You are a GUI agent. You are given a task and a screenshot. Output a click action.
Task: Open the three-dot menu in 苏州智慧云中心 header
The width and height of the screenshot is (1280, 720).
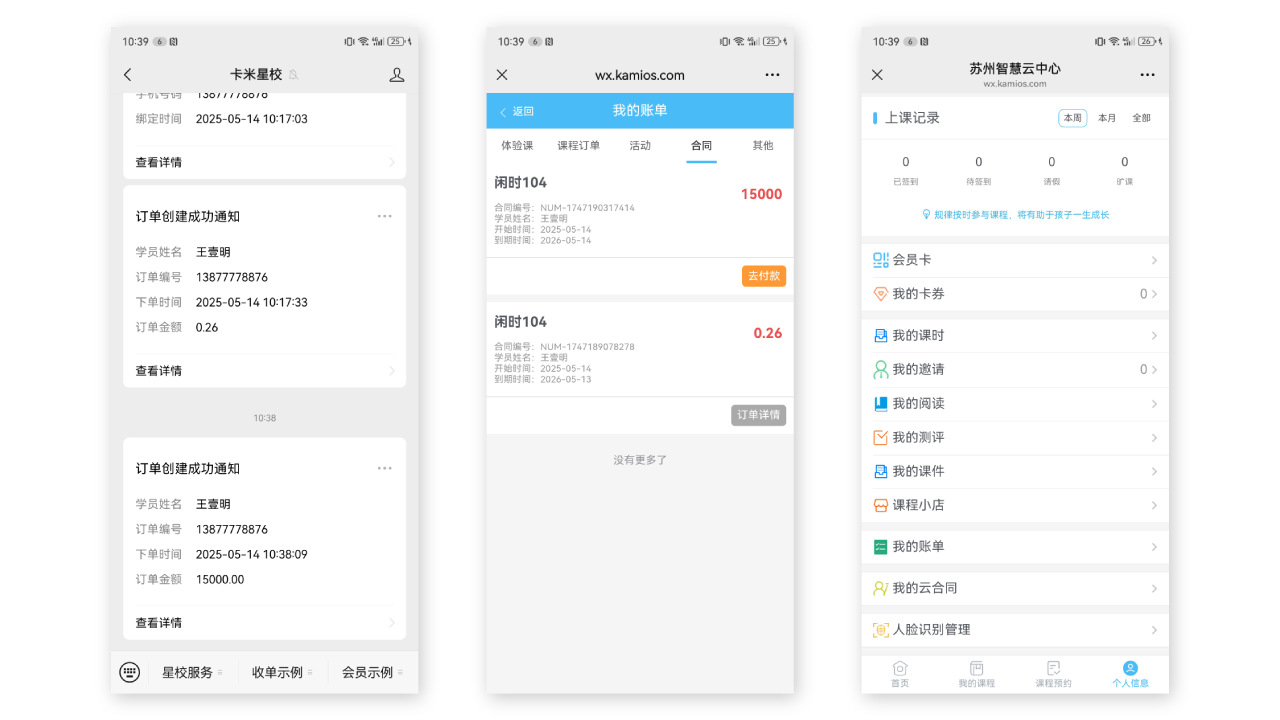point(1147,75)
